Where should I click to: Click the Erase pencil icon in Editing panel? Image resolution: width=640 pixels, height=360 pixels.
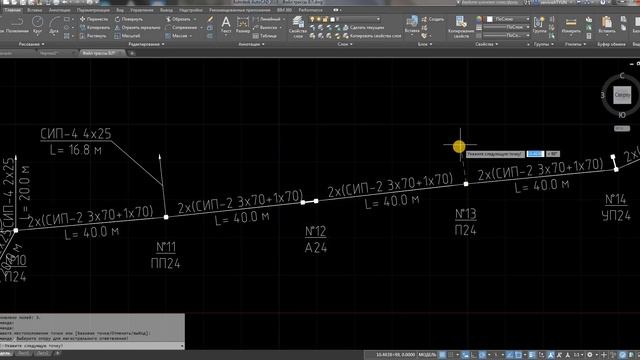point(210,19)
